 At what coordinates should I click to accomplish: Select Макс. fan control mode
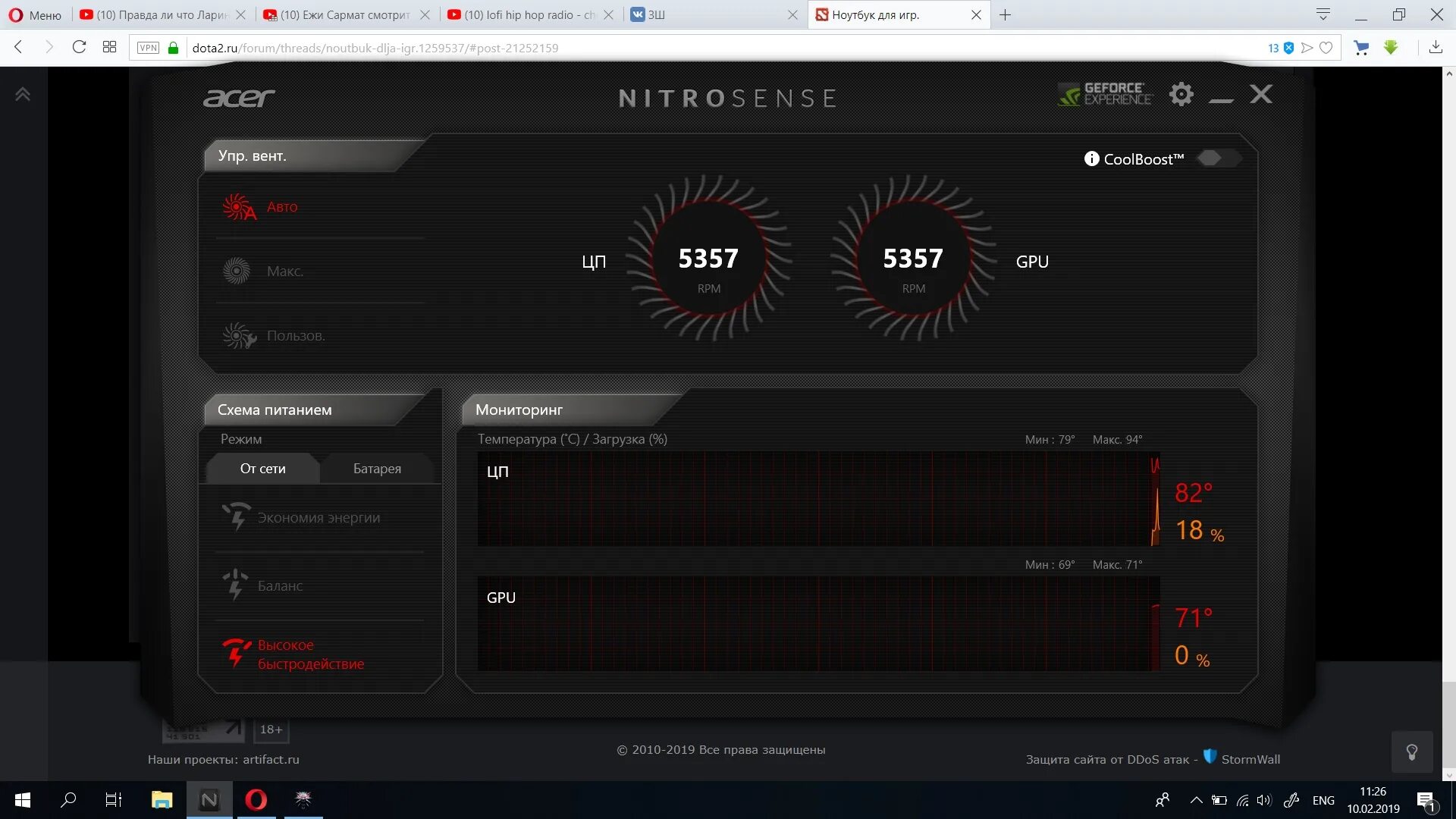click(263, 271)
